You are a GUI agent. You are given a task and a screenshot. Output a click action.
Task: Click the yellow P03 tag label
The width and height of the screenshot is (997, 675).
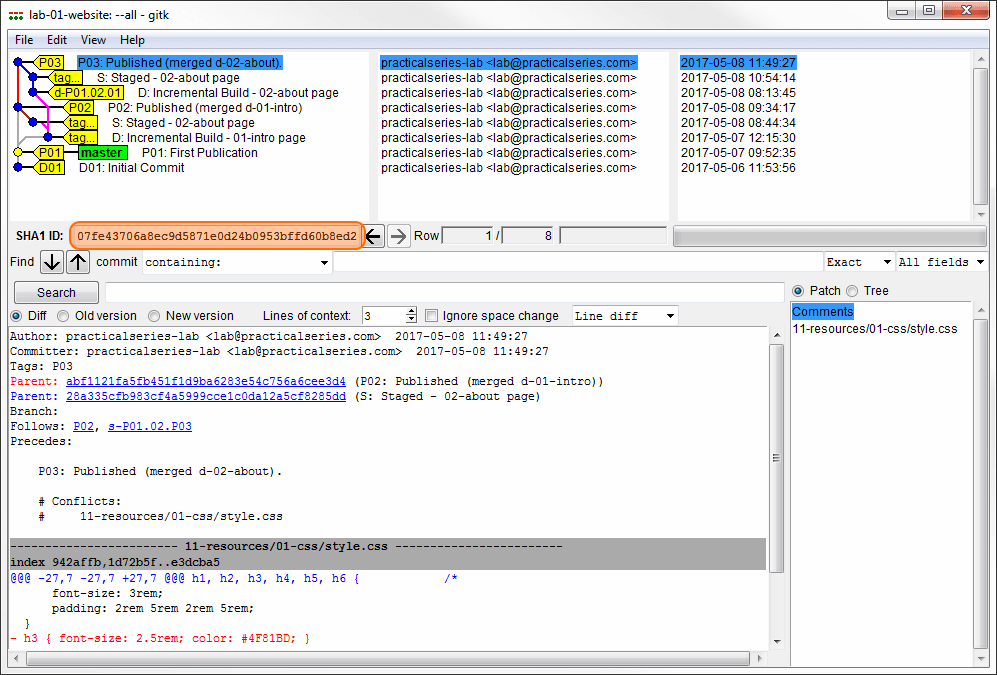coord(50,62)
